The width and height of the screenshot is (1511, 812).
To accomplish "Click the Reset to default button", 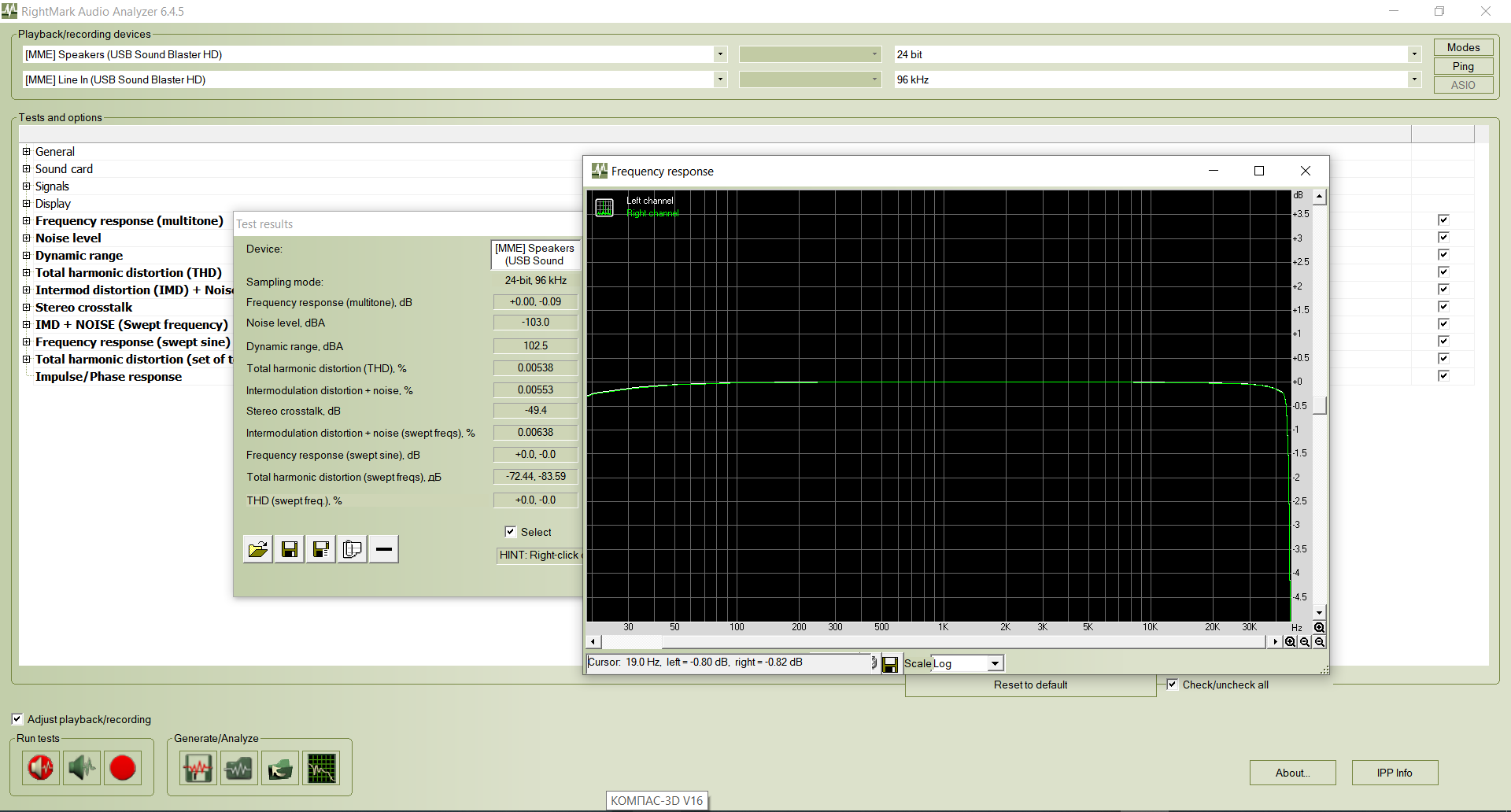I will pos(1030,685).
